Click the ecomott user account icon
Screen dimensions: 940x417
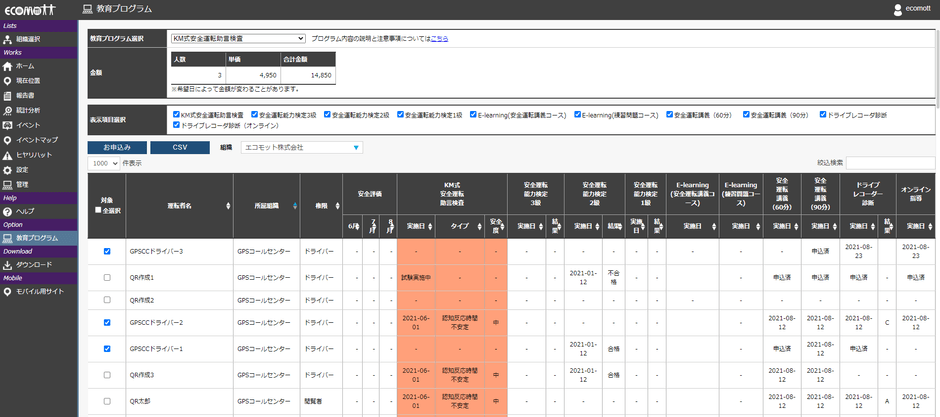click(x=897, y=9)
